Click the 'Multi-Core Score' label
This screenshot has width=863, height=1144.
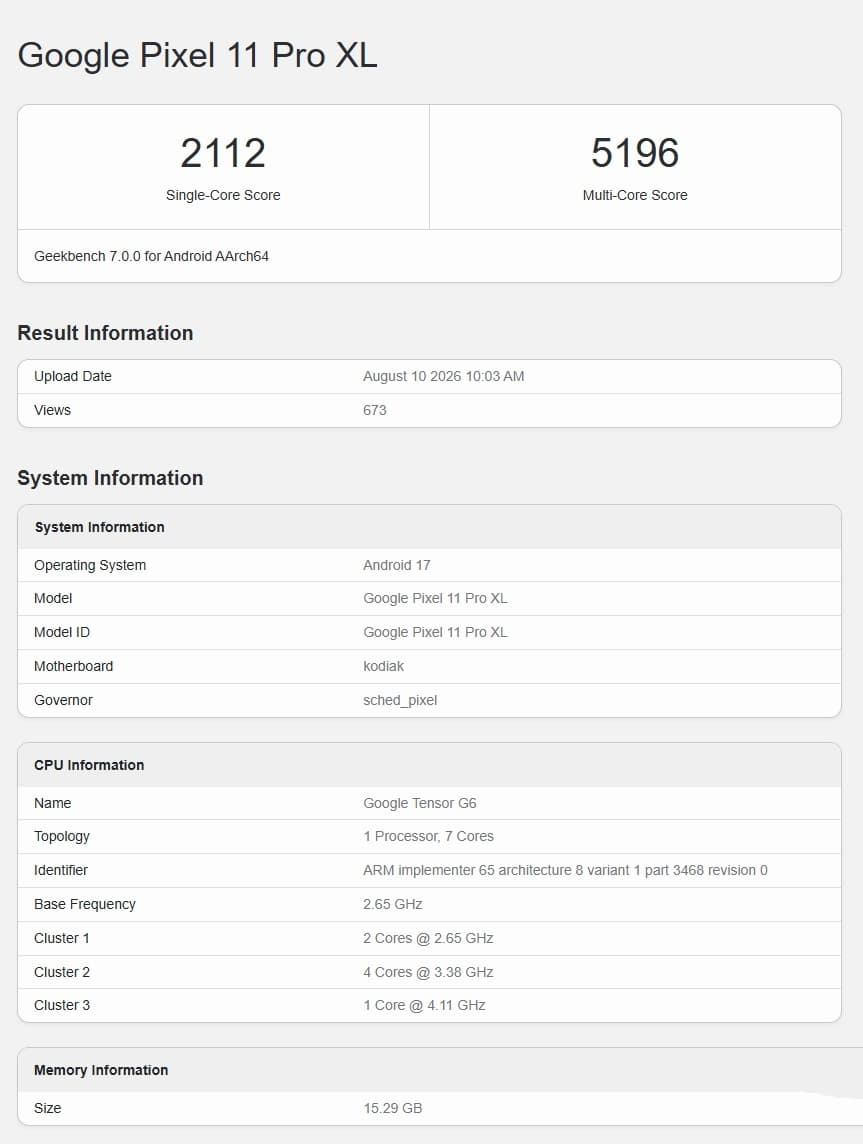coord(635,195)
